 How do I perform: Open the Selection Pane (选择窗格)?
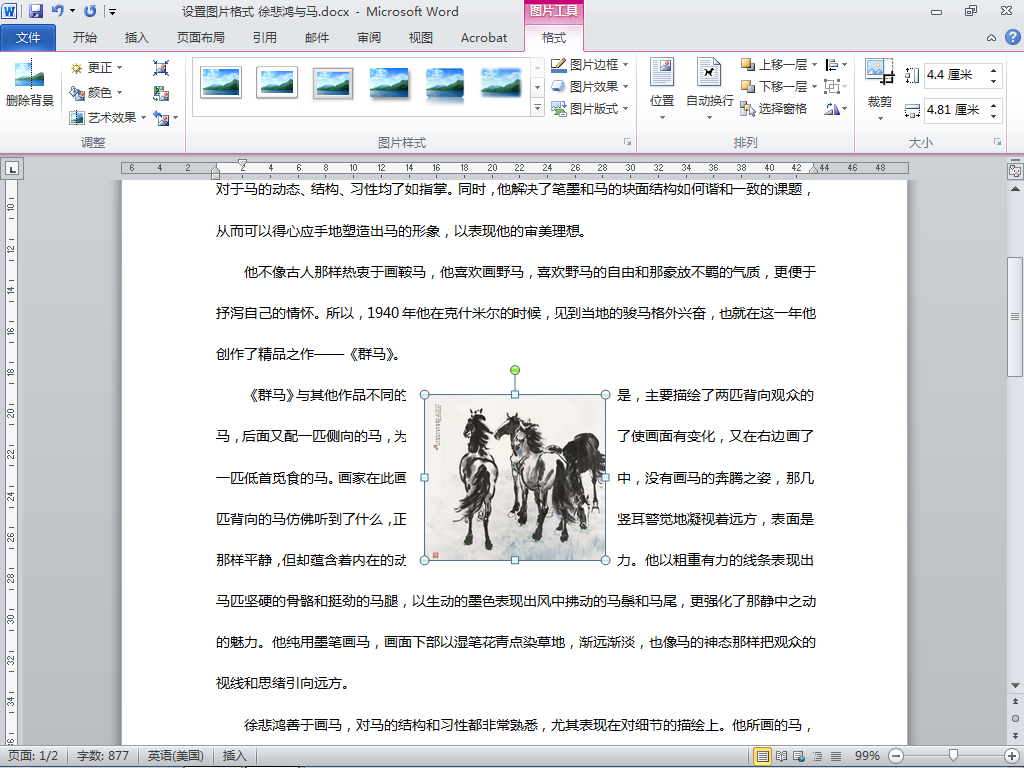pos(775,108)
